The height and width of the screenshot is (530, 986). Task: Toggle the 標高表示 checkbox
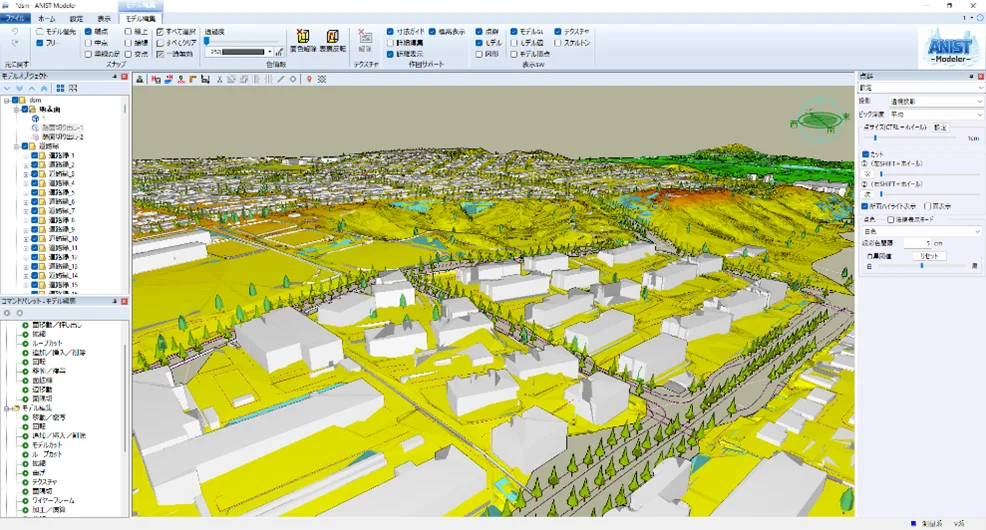click(433, 31)
